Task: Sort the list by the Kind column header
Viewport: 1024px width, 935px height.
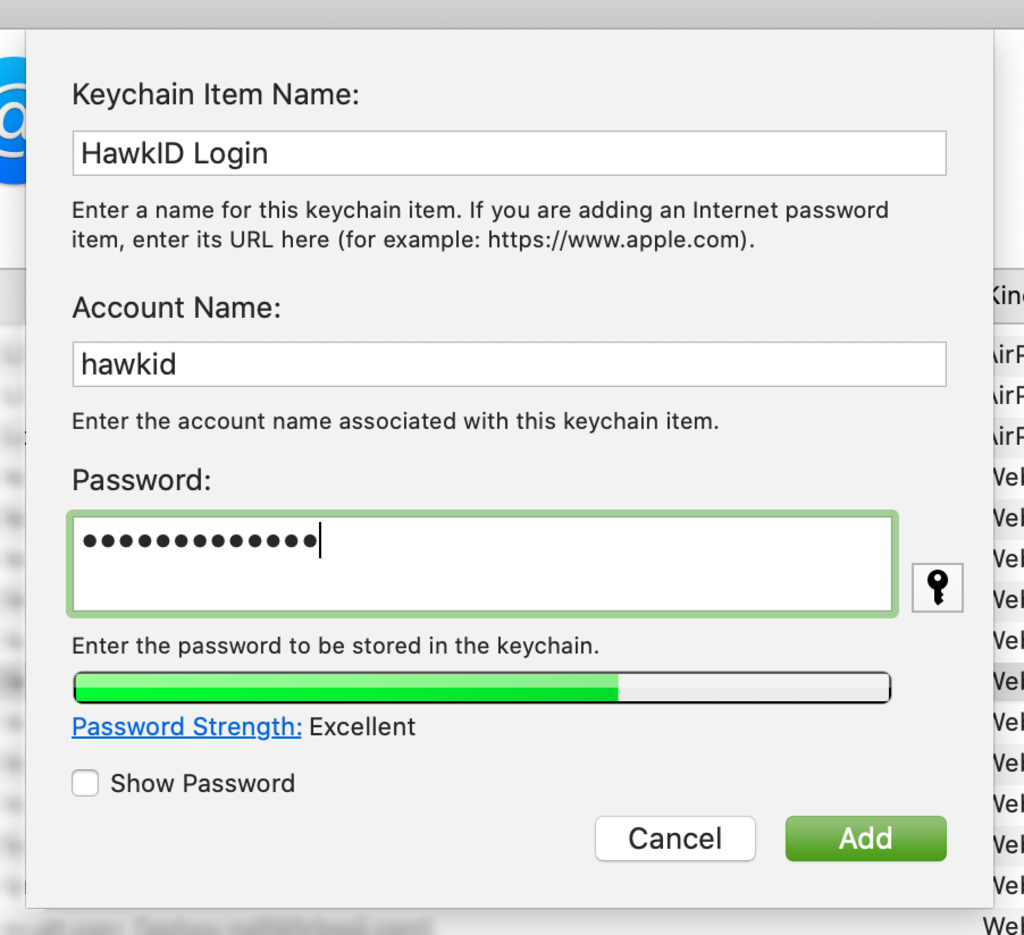Action: click(1010, 296)
